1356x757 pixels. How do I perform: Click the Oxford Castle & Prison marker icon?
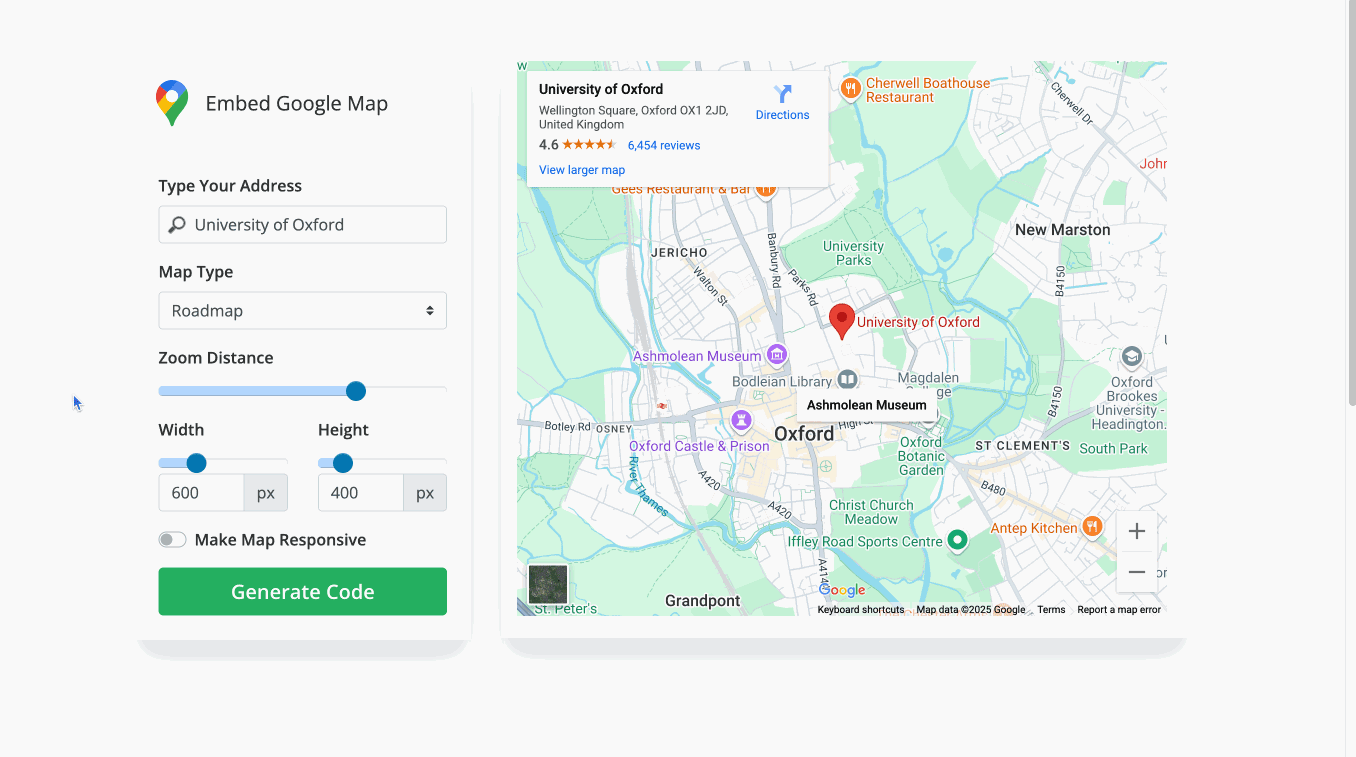741,419
